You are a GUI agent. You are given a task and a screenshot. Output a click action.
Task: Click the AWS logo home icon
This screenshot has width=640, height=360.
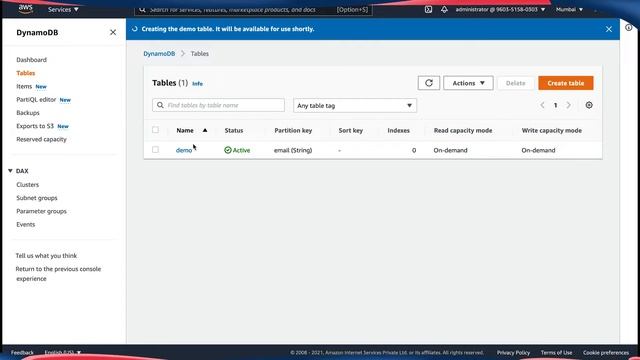25,9
